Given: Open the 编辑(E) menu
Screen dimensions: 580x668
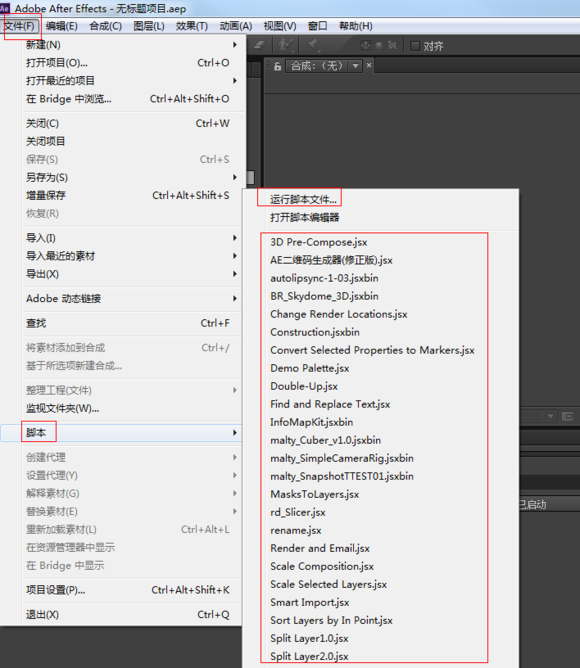Looking at the screenshot, I should pyautogui.click(x=62, y=26).
